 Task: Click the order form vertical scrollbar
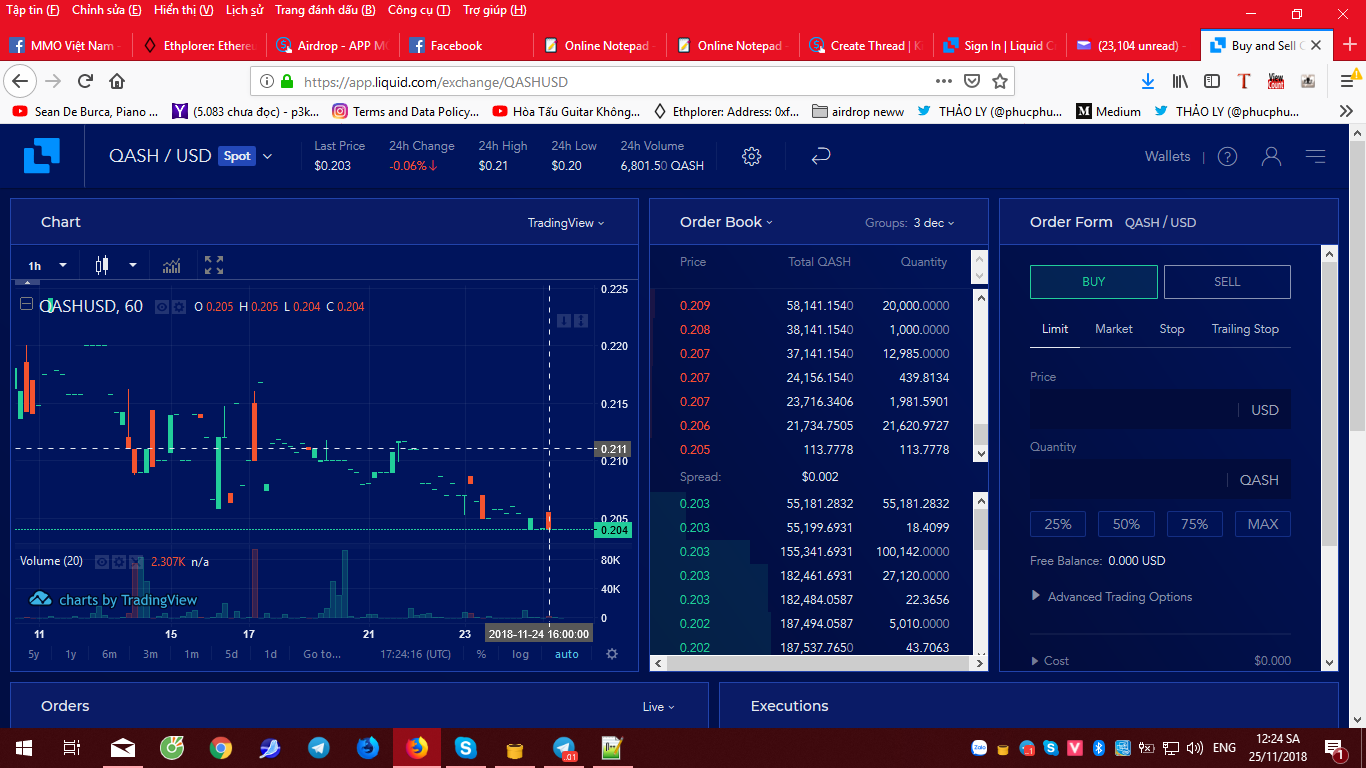tap(1329, 458)
